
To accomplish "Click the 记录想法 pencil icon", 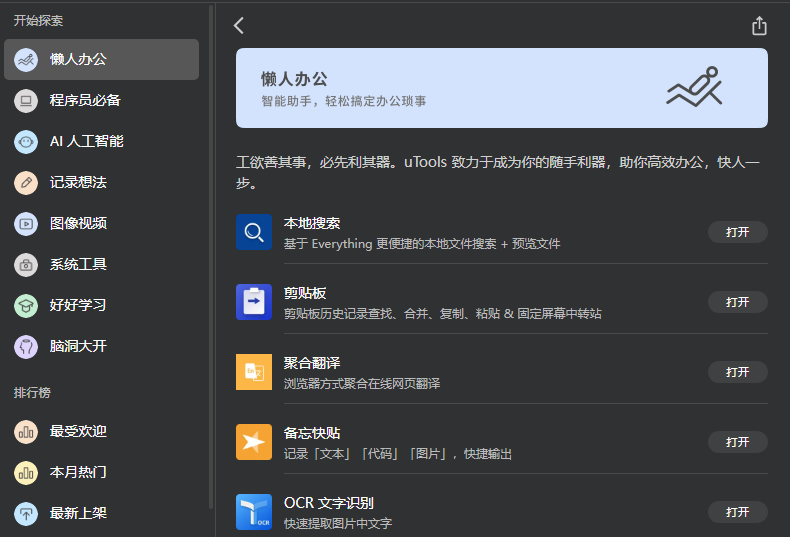I will pyautogui.click(x=26, y=183).
